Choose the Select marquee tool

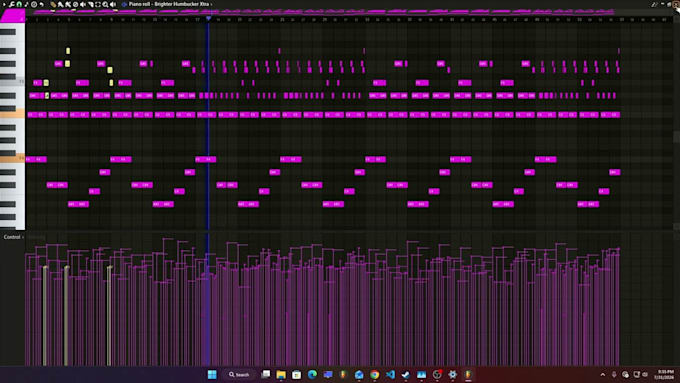(98, 4)
